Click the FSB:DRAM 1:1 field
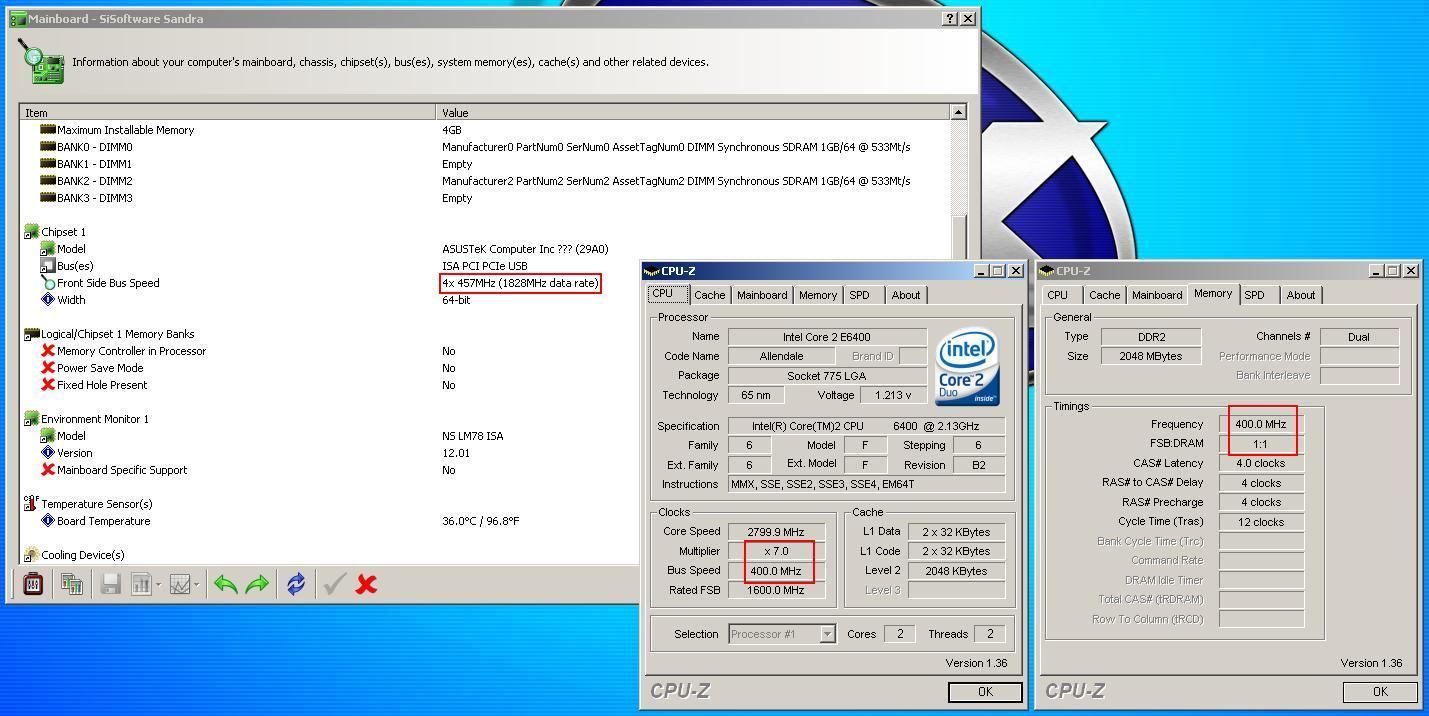This screenshot has width=1429, height=716. click(1261, 444)
